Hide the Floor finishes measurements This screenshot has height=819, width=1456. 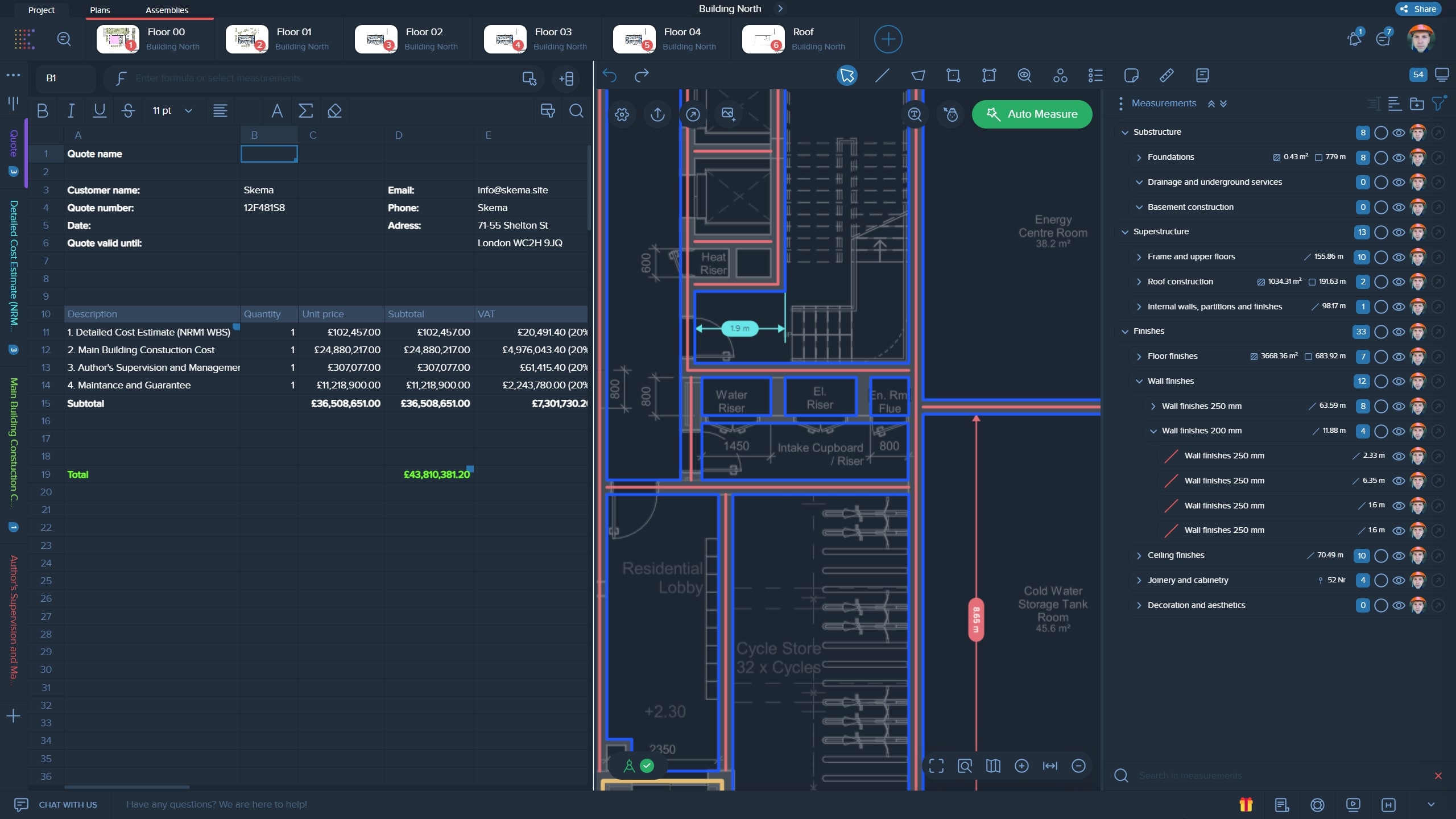click(1399, 357)
